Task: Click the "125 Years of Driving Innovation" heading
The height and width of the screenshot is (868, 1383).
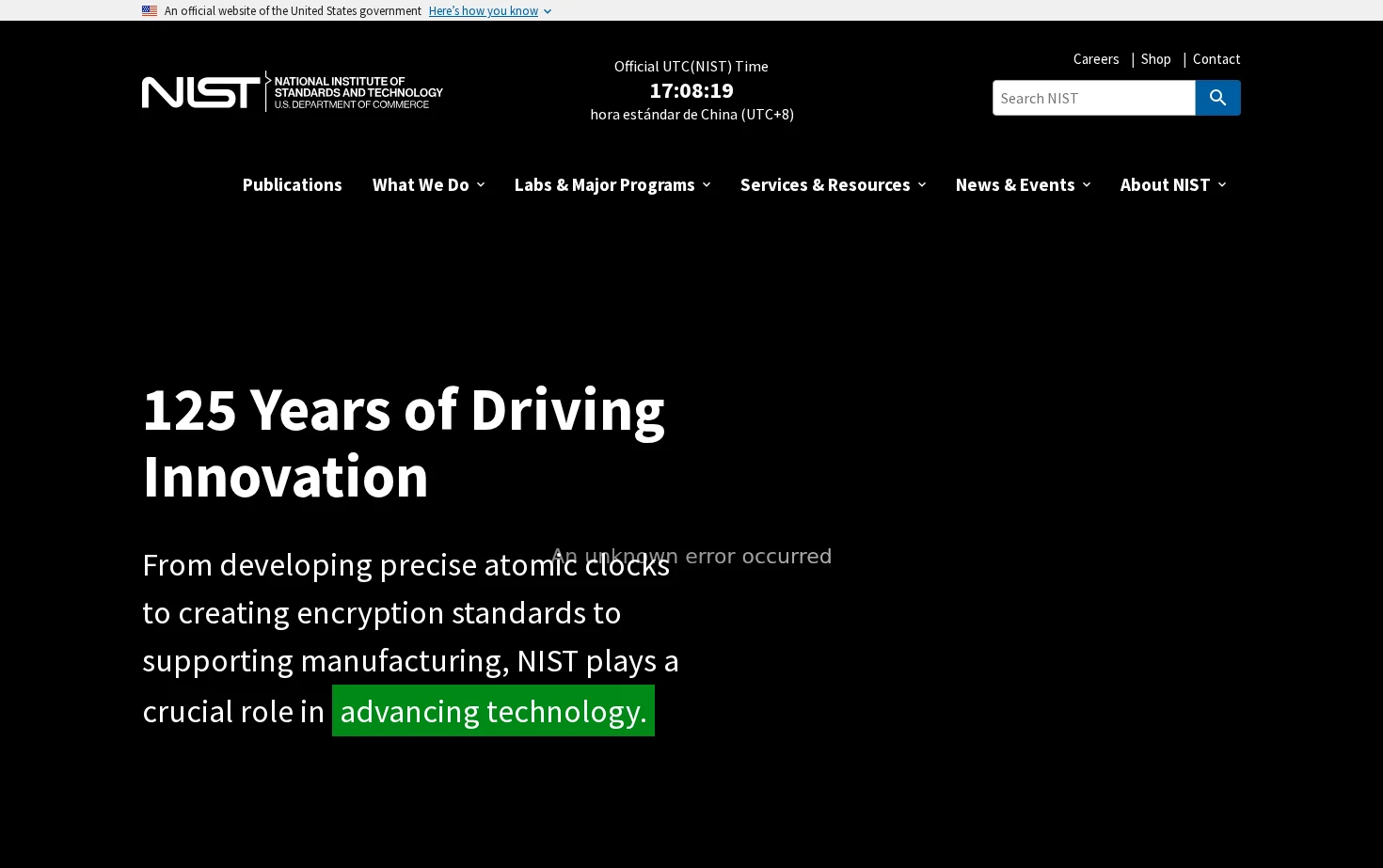Action: [x=404, y=442]
